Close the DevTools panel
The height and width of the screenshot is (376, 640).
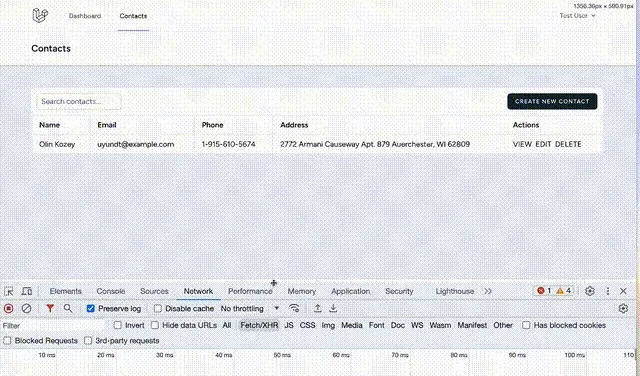click(x=623, y=291)
